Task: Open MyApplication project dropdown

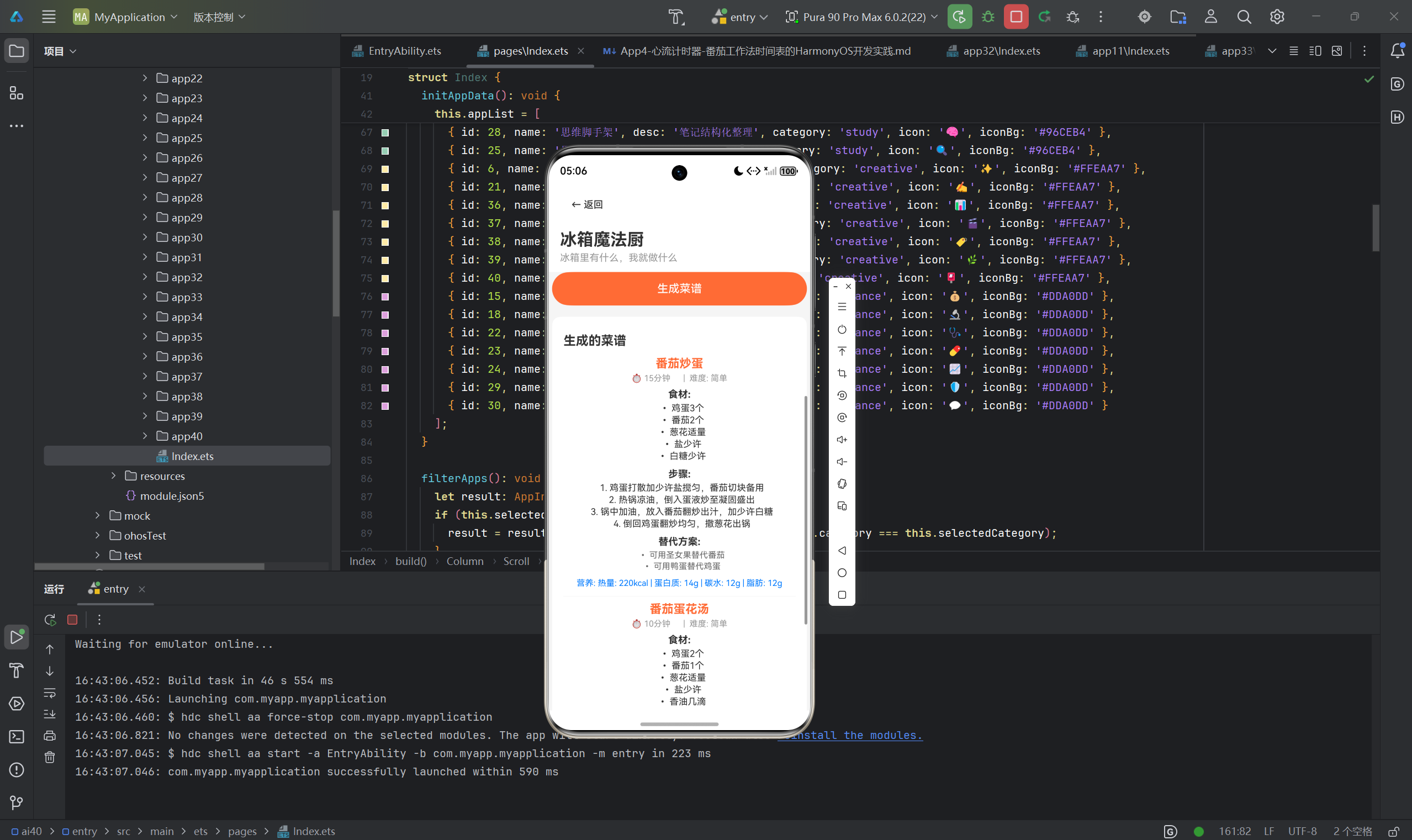Action: point(126,17)
